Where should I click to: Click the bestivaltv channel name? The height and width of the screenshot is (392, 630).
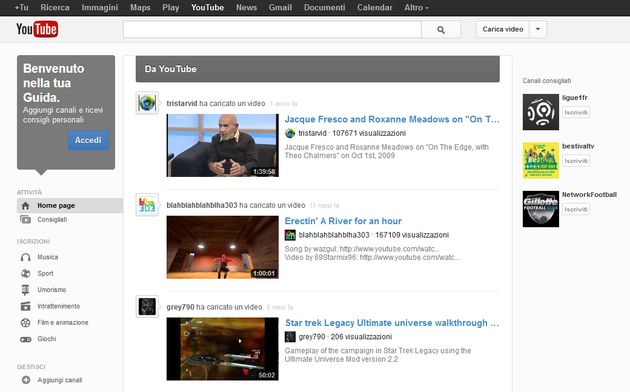click(x=578, y=146)
